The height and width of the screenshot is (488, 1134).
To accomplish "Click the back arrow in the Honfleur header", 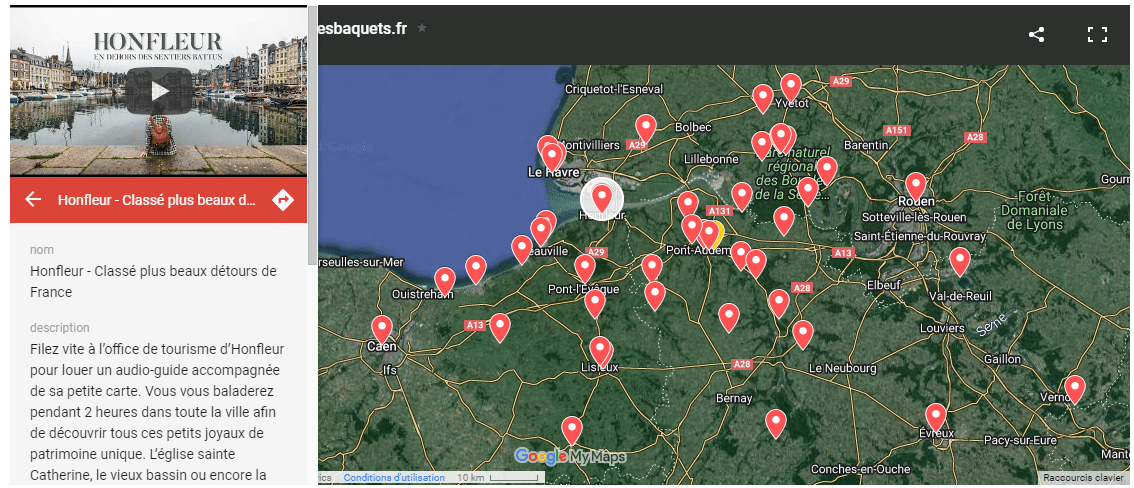I will point(33,200).
